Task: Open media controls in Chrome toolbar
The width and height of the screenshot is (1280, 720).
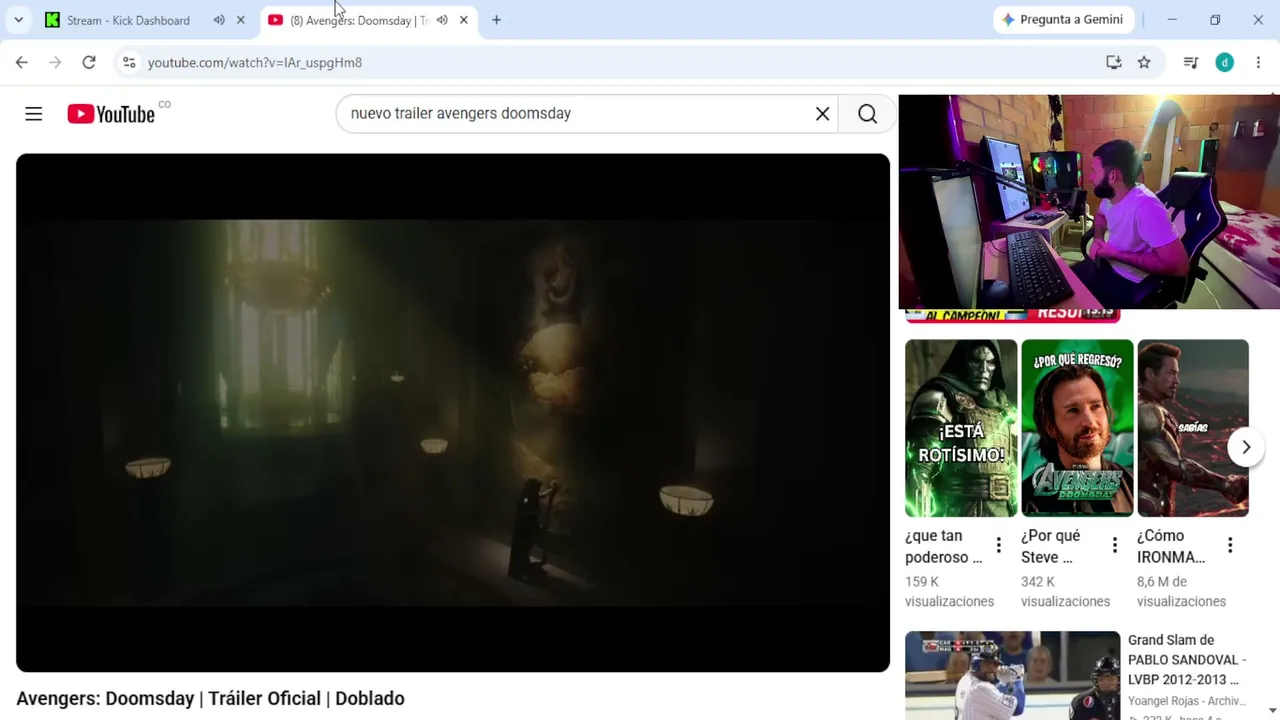Action: pyautogui.click(x=1190, y=62)
